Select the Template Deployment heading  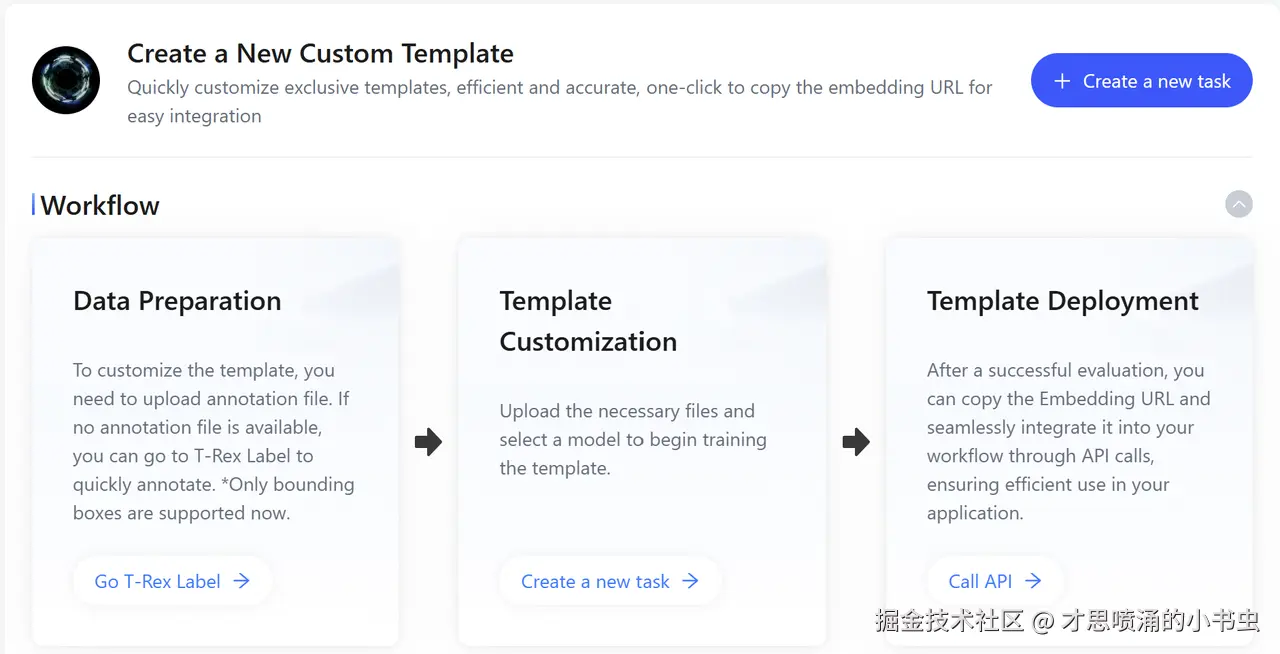tap(1063, 301)
